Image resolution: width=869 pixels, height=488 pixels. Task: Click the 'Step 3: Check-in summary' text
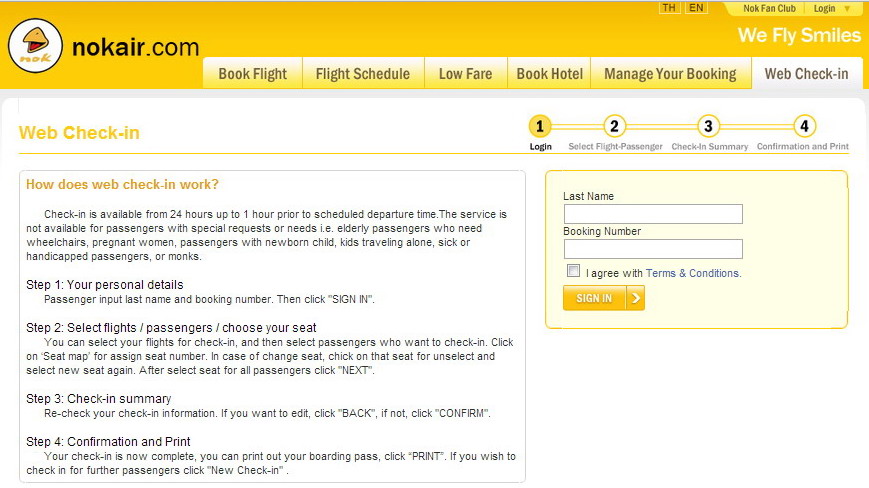click(99, 399)
